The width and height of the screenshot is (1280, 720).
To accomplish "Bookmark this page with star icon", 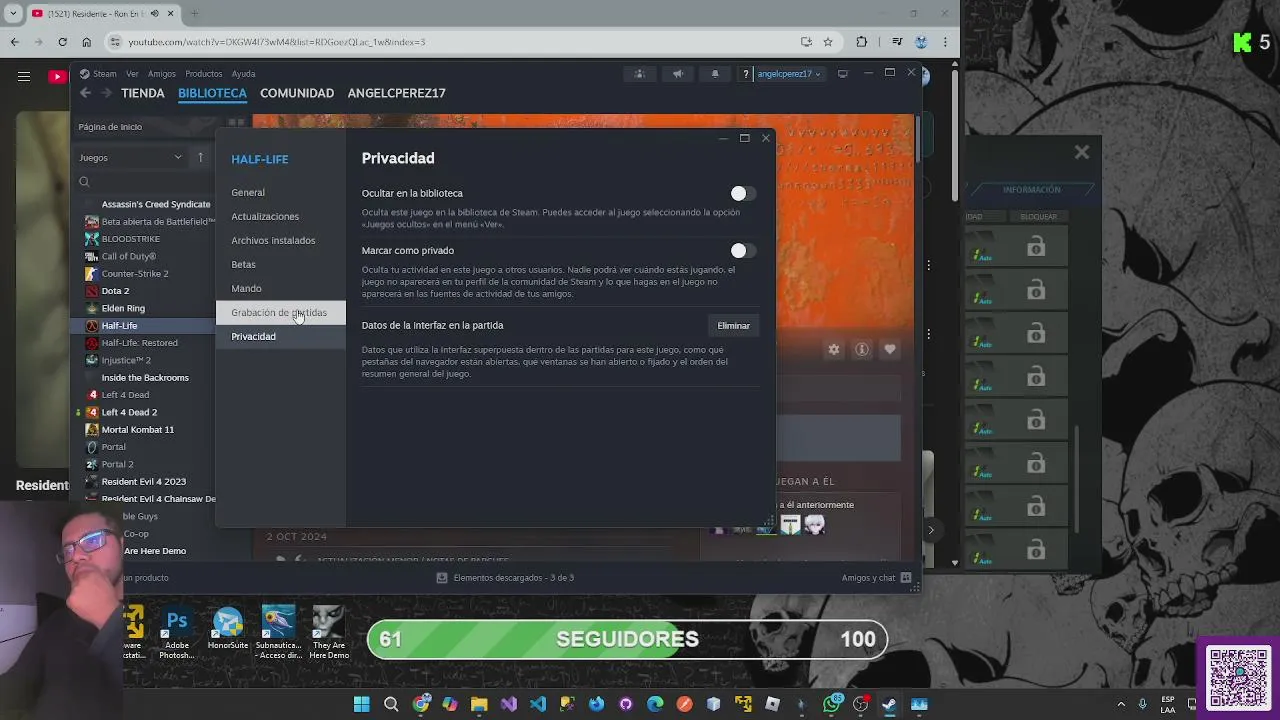I will (828, 42).
